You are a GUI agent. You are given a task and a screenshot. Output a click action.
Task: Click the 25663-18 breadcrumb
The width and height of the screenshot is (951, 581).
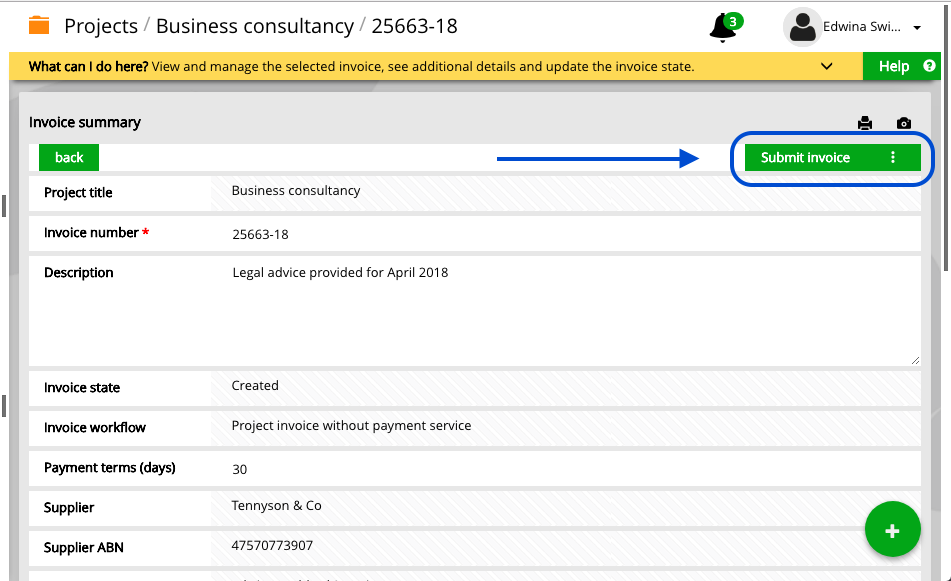414,26
